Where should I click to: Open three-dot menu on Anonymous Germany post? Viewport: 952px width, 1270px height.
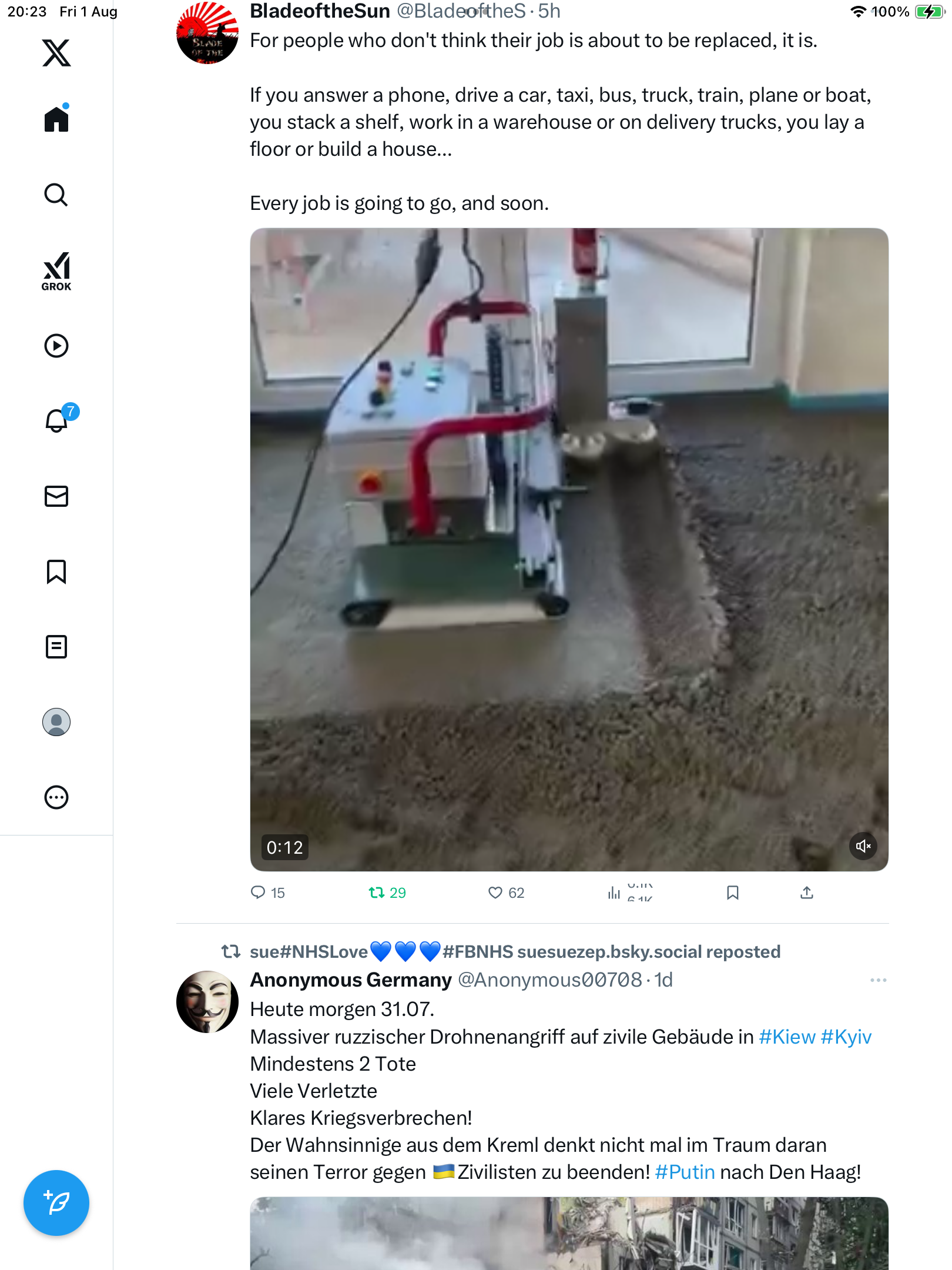(878, 980)
